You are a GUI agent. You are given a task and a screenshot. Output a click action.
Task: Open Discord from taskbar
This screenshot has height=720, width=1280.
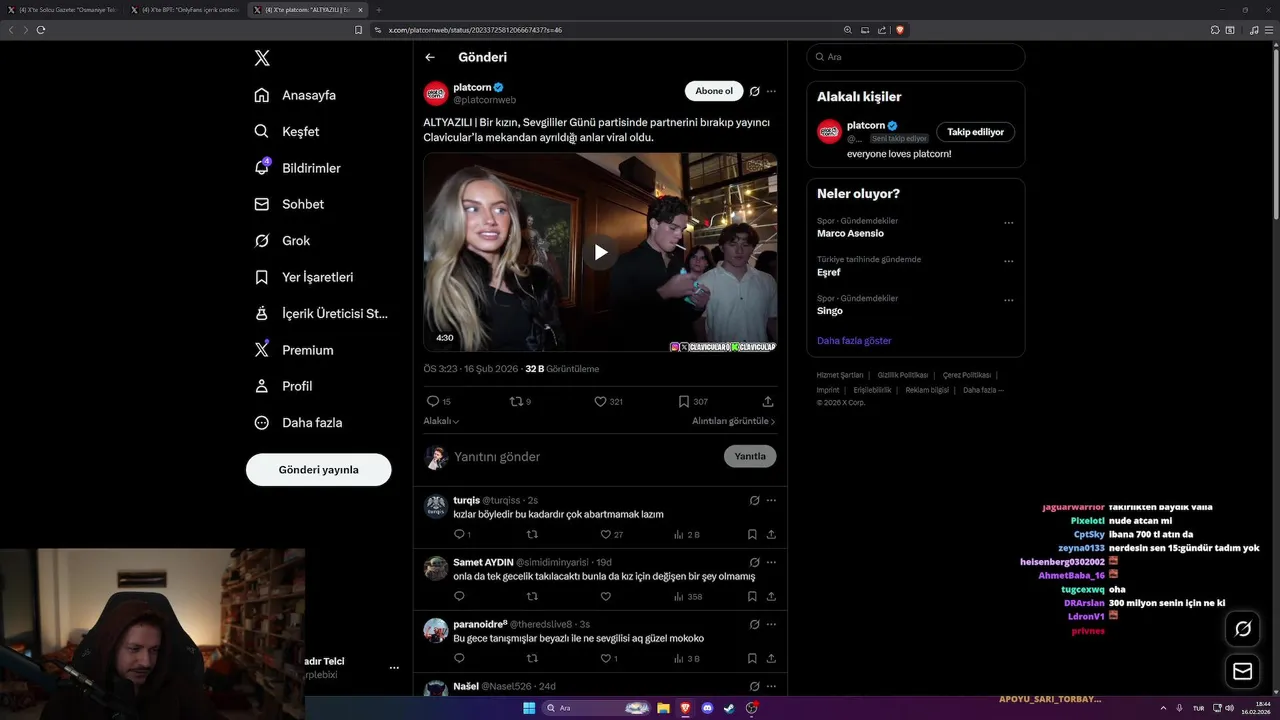708,708
